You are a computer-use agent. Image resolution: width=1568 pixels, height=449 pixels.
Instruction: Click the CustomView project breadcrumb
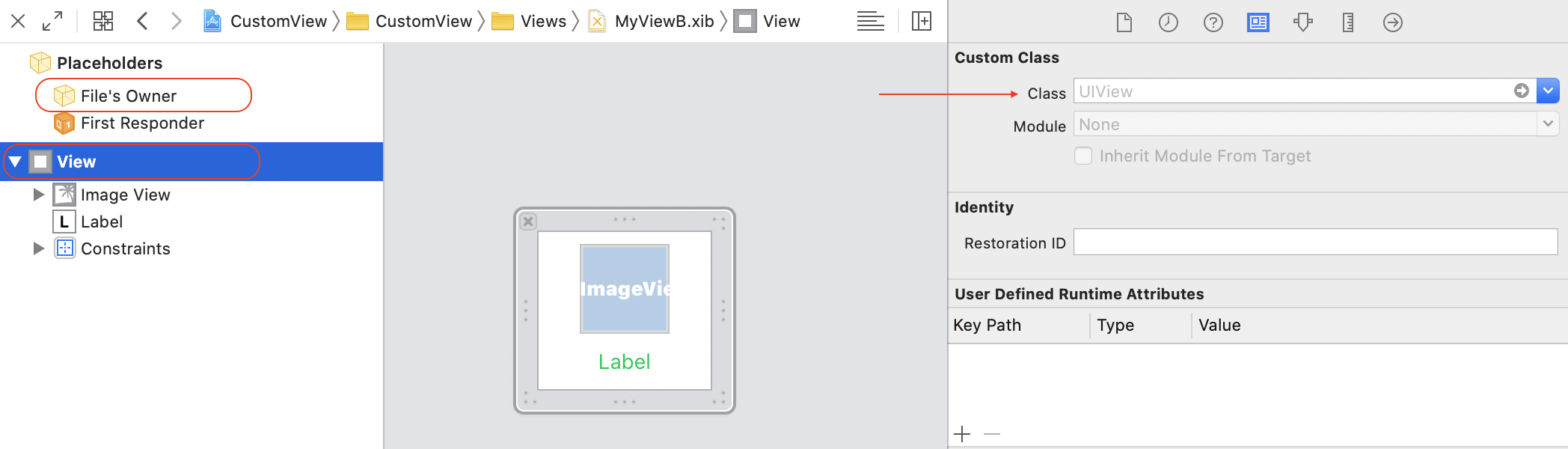266,21
